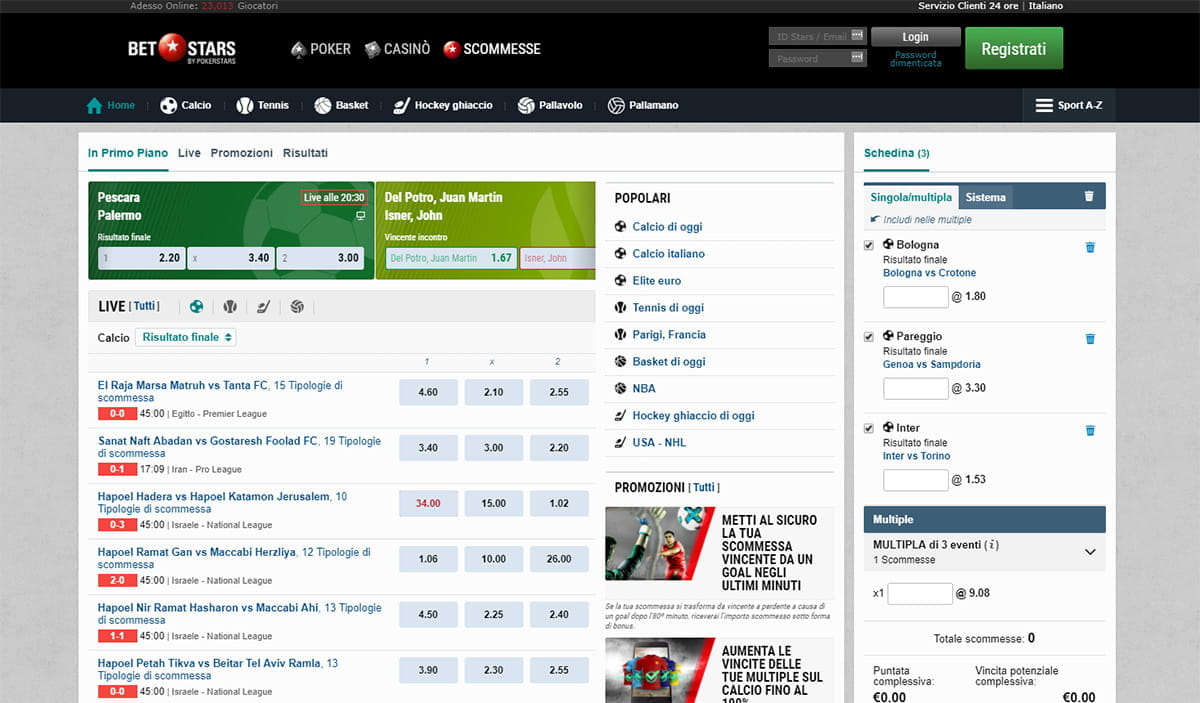Select the Pallavolo ball icon
Screen dimensions: 1200x703
(x=526, y=105)
